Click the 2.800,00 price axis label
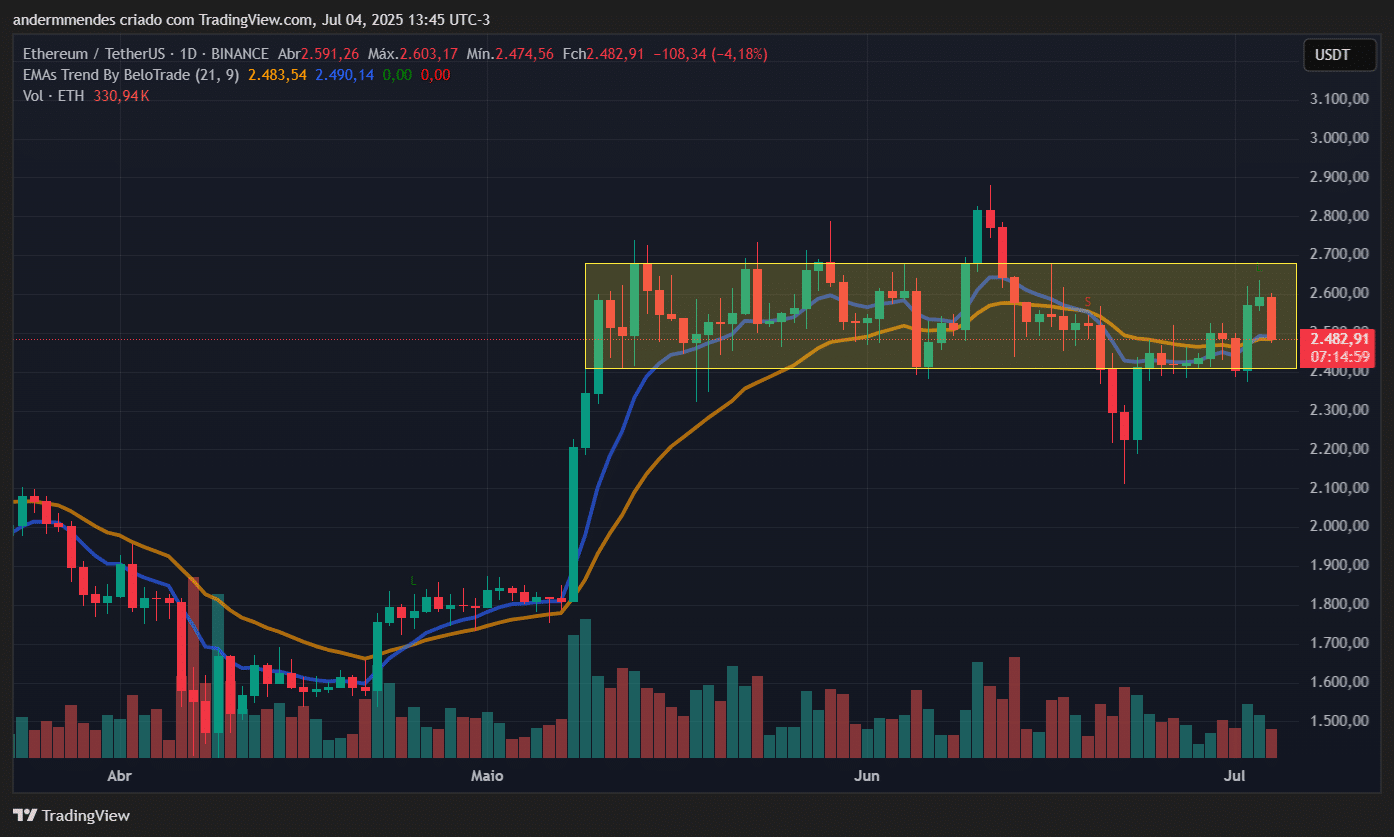The width and height of the screenshot is (1394, 837). [1337, 216]
